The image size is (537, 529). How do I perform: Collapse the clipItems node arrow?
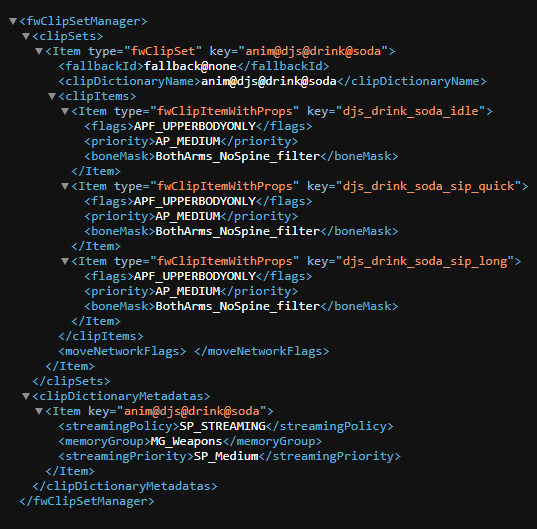[x=52, y=96]
